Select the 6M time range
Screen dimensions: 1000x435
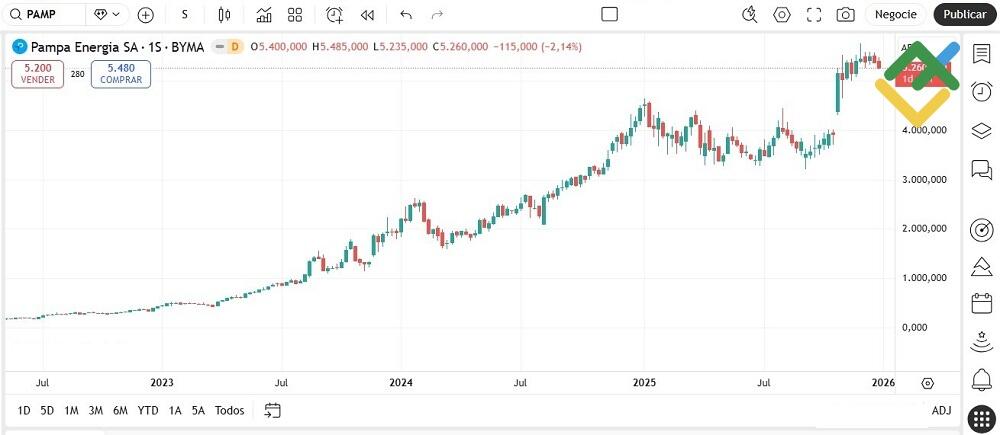(121, 410)
